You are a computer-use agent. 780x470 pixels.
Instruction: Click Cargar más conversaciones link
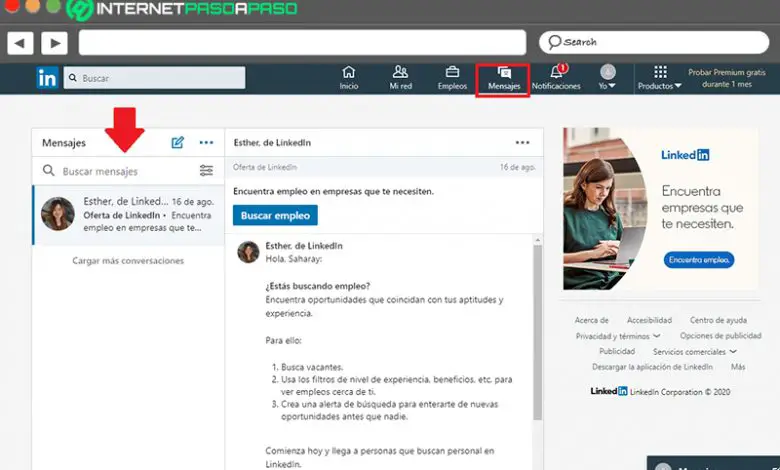coord(128,261)
